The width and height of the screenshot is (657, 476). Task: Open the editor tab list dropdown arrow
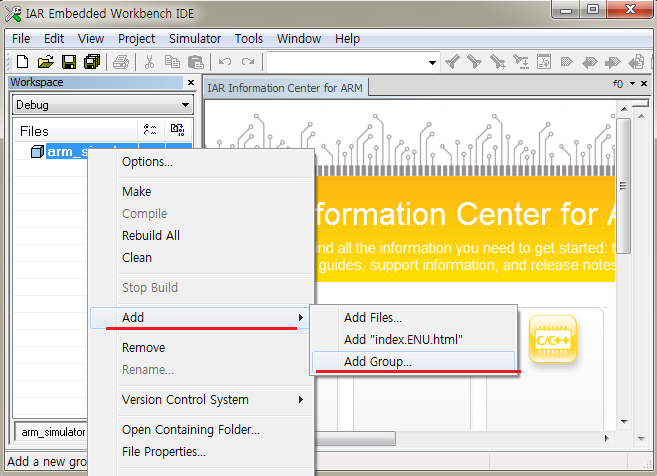point(632,84)
